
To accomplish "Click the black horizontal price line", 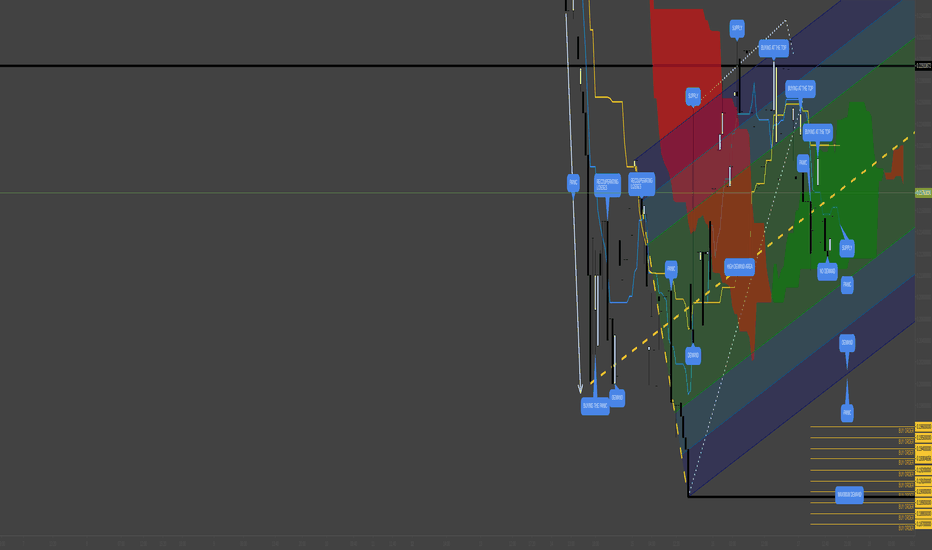I will click(x=458, y=66).
